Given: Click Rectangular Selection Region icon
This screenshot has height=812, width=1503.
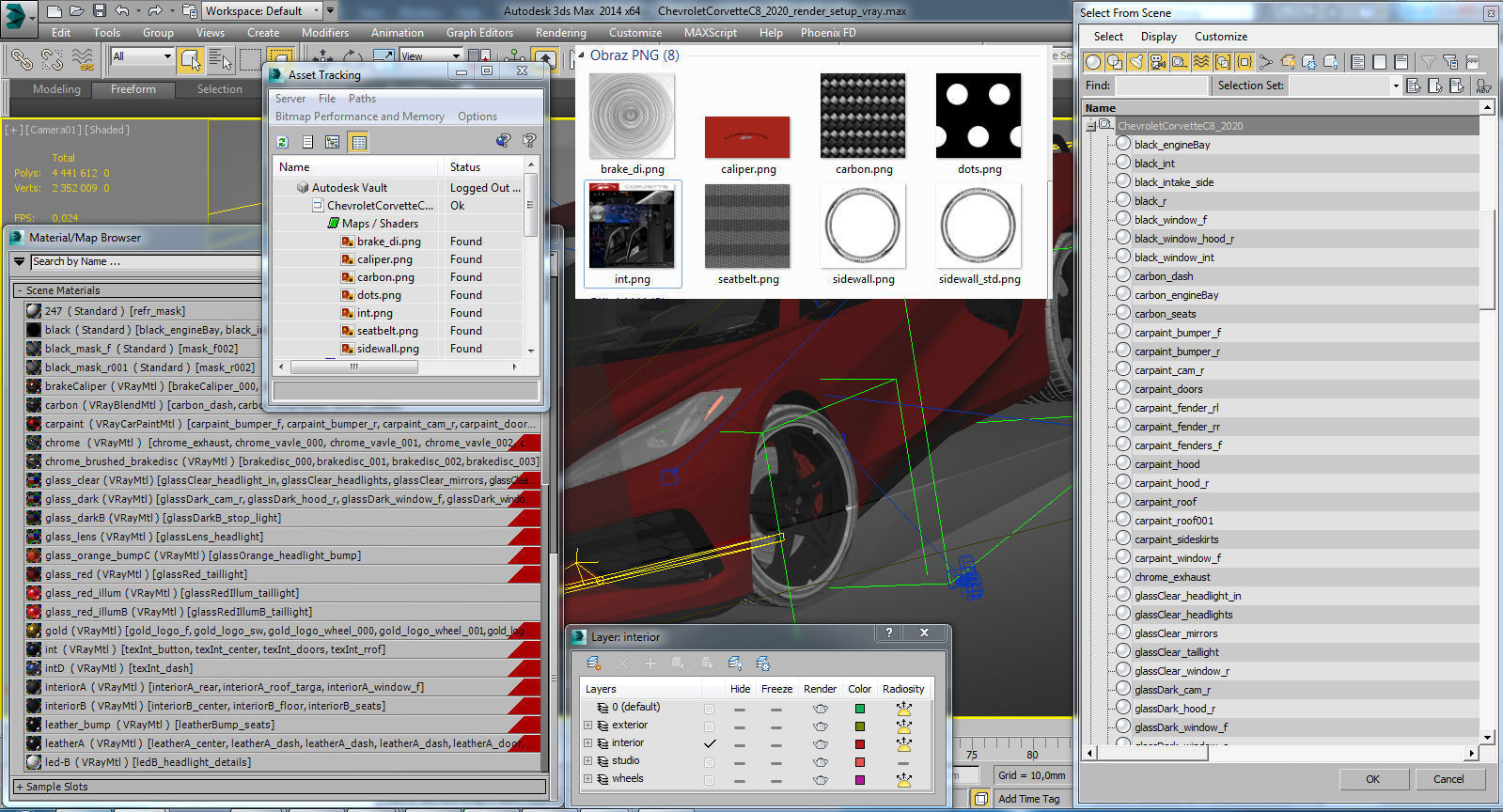Looking at the screenshot, I should [x=250, y=59].
